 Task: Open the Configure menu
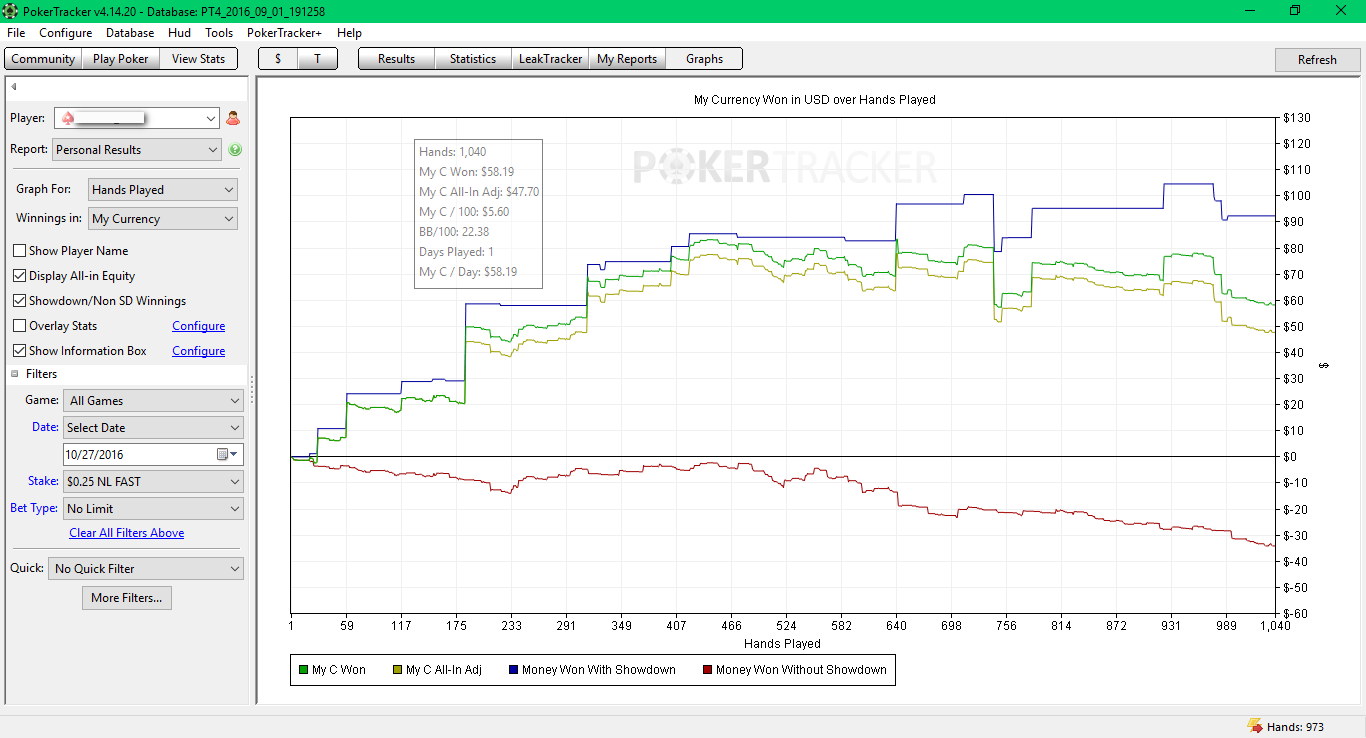[x=66, y=33]
